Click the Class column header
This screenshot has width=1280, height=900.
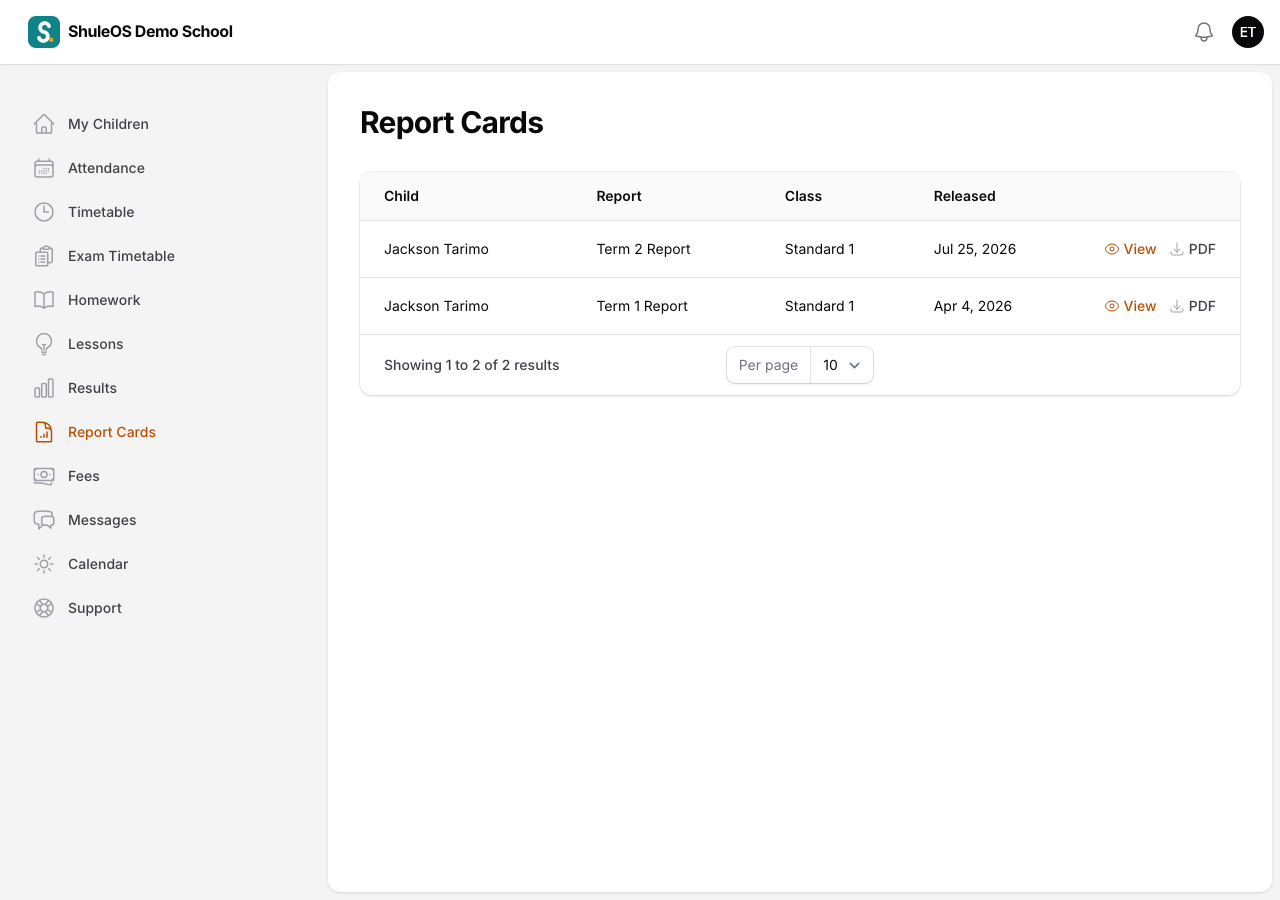coord(803,196)
